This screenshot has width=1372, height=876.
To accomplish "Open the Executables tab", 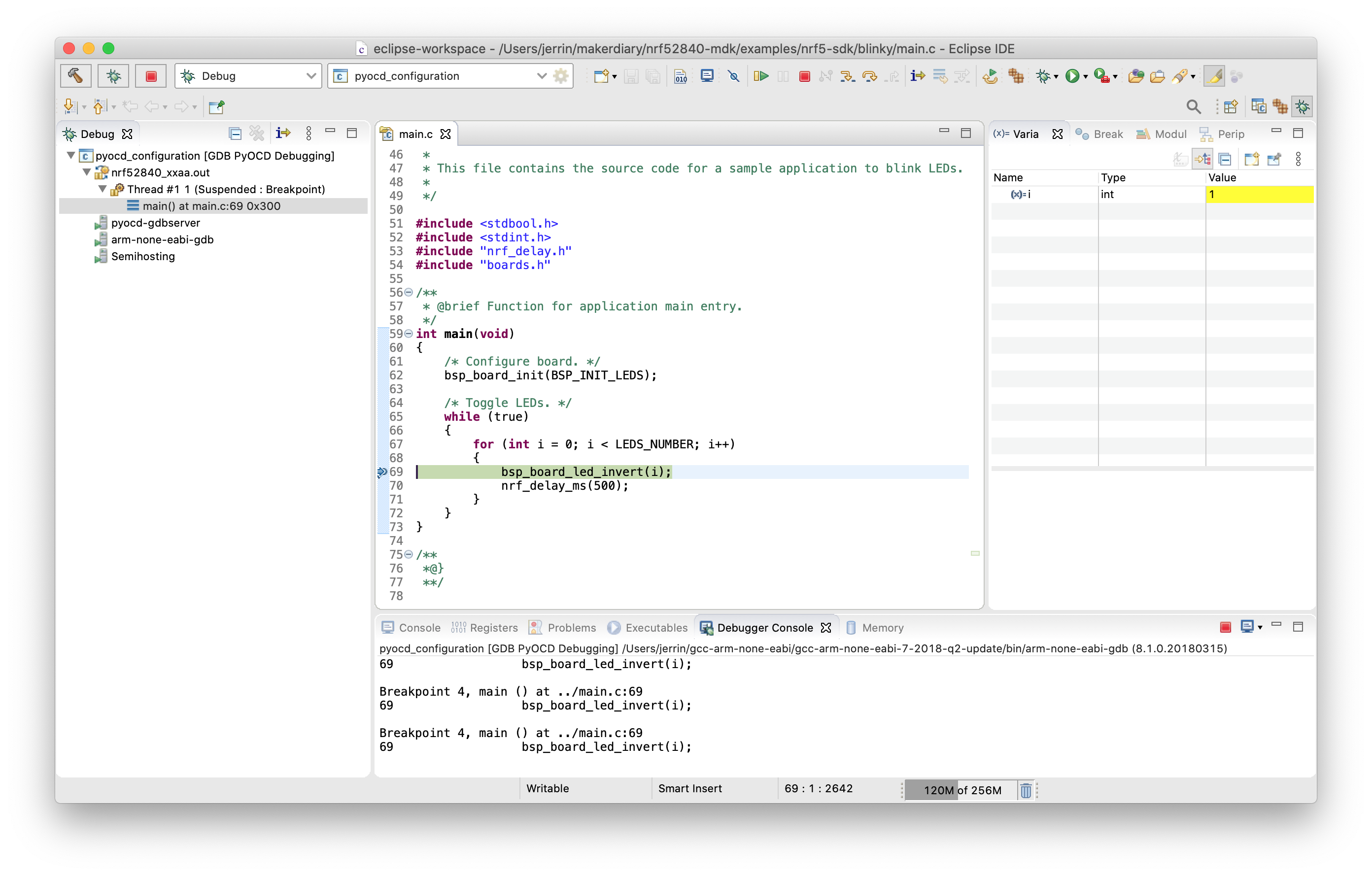I will pyautogui.click(x=648, y=627).
